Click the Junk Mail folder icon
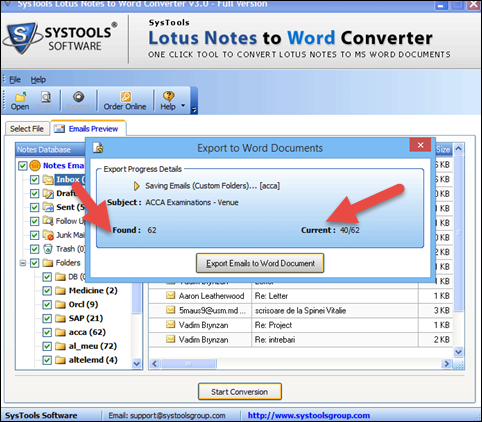Viewport: 482px width, 422px height. [48, 235]
